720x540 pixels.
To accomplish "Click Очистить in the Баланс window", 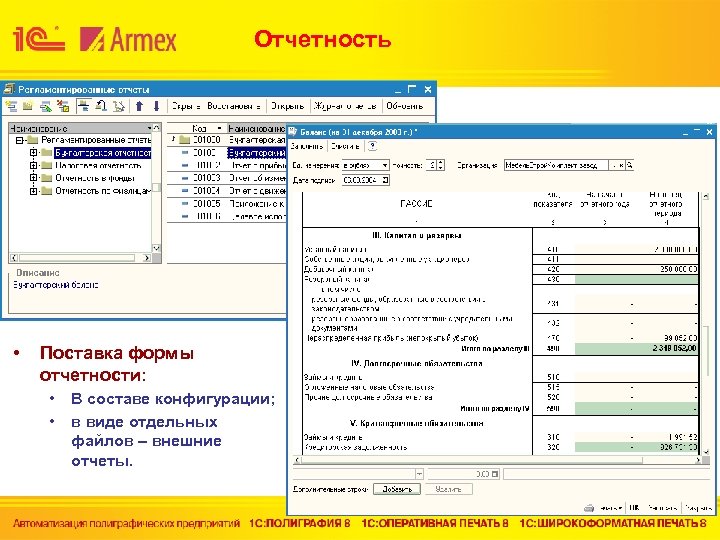I will pyautogui.click(x=345, y=146).
